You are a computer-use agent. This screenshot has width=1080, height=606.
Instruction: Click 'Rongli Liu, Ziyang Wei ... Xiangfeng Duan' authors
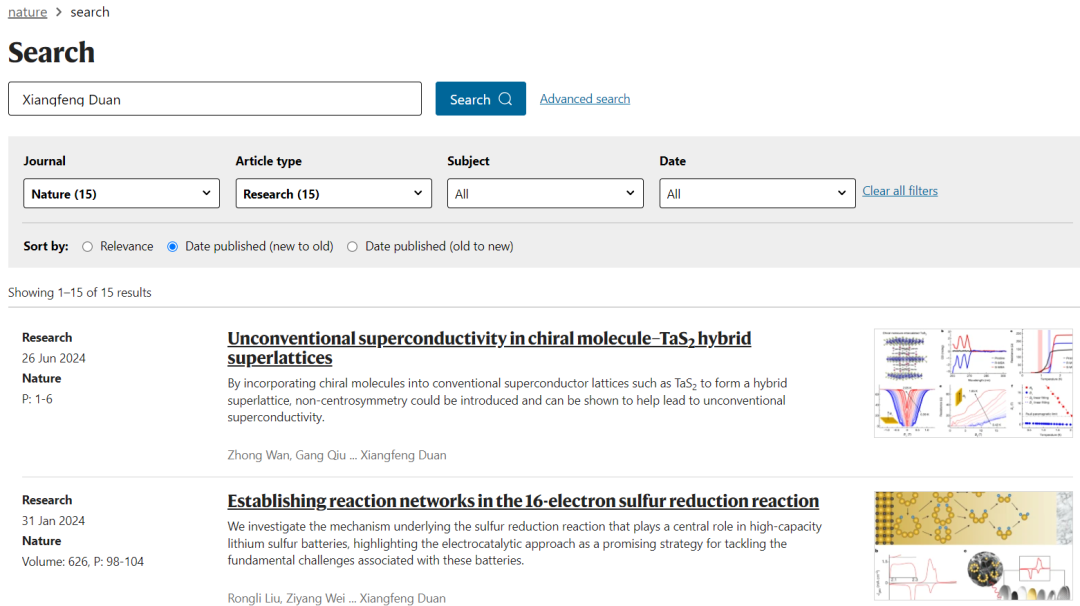coord(336,598)
